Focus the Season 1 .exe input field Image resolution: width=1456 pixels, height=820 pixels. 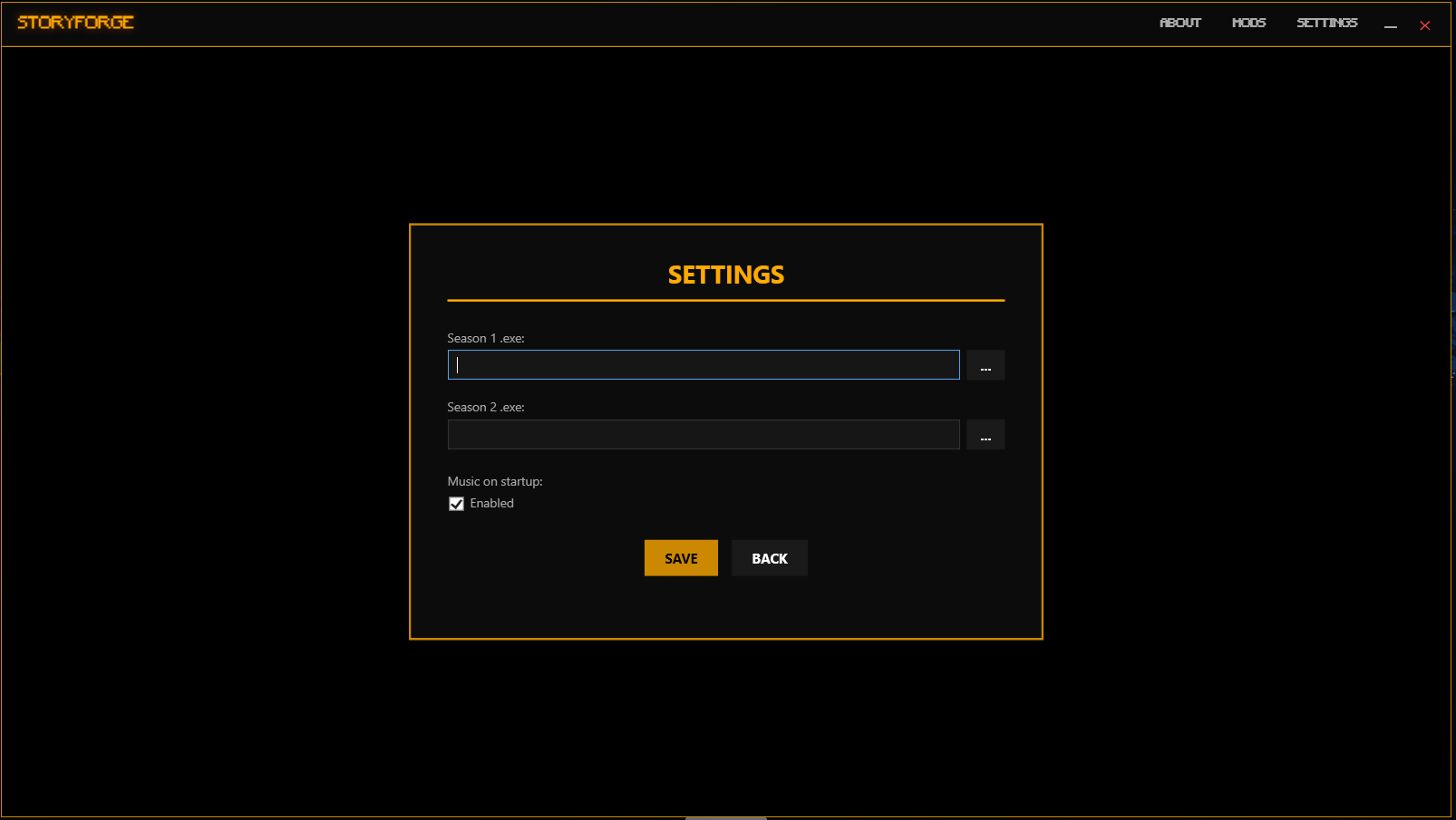click(704, 364)
